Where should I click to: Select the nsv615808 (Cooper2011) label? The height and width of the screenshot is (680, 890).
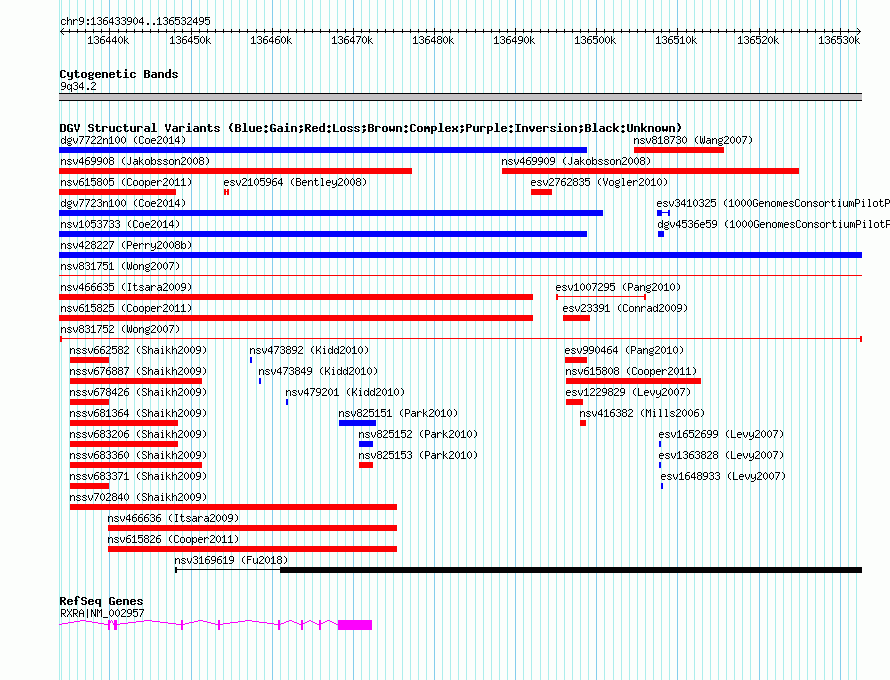pos(631,371)
